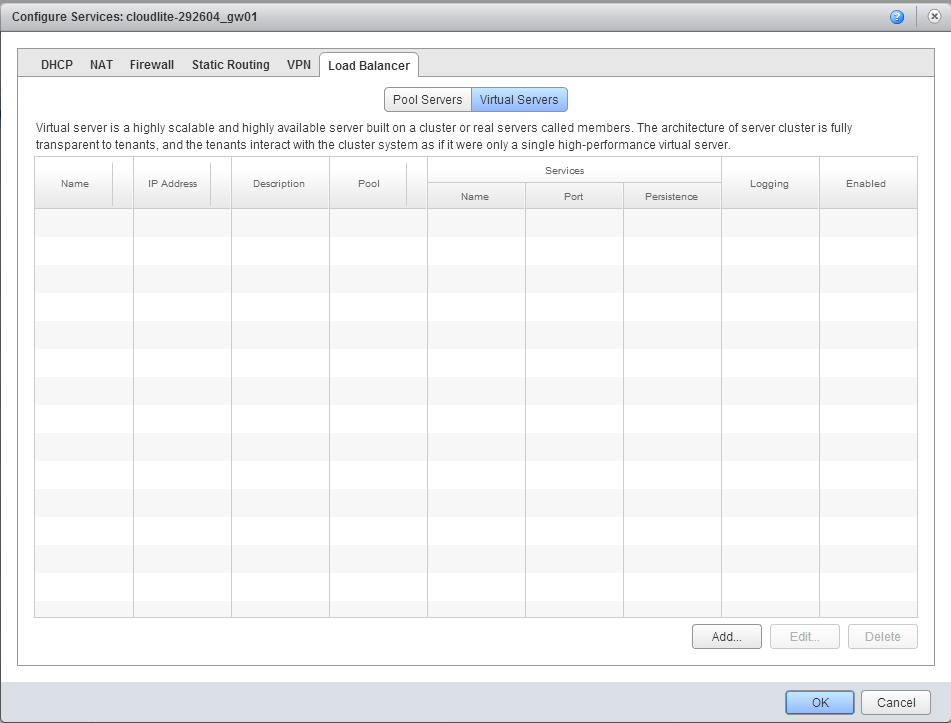This screenshot has height=723, width=951.
Task: Select the Virtual Servers view
Action: click(519, 99)
